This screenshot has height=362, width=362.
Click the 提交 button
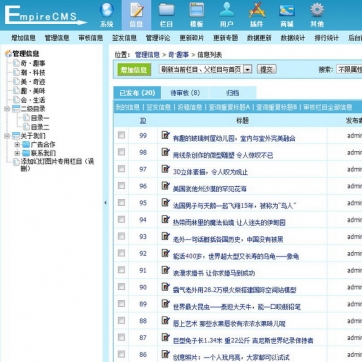pyautogui.click(x=266, y=69)
